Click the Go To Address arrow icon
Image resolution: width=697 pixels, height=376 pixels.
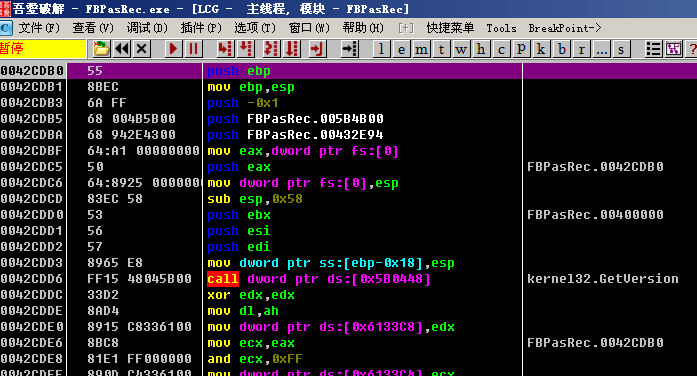349,48
